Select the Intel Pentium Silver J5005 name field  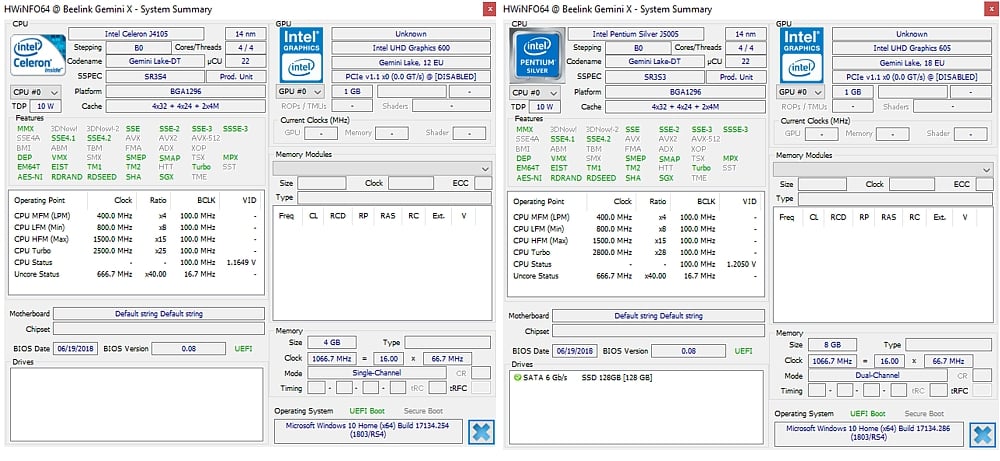(636, 34)
